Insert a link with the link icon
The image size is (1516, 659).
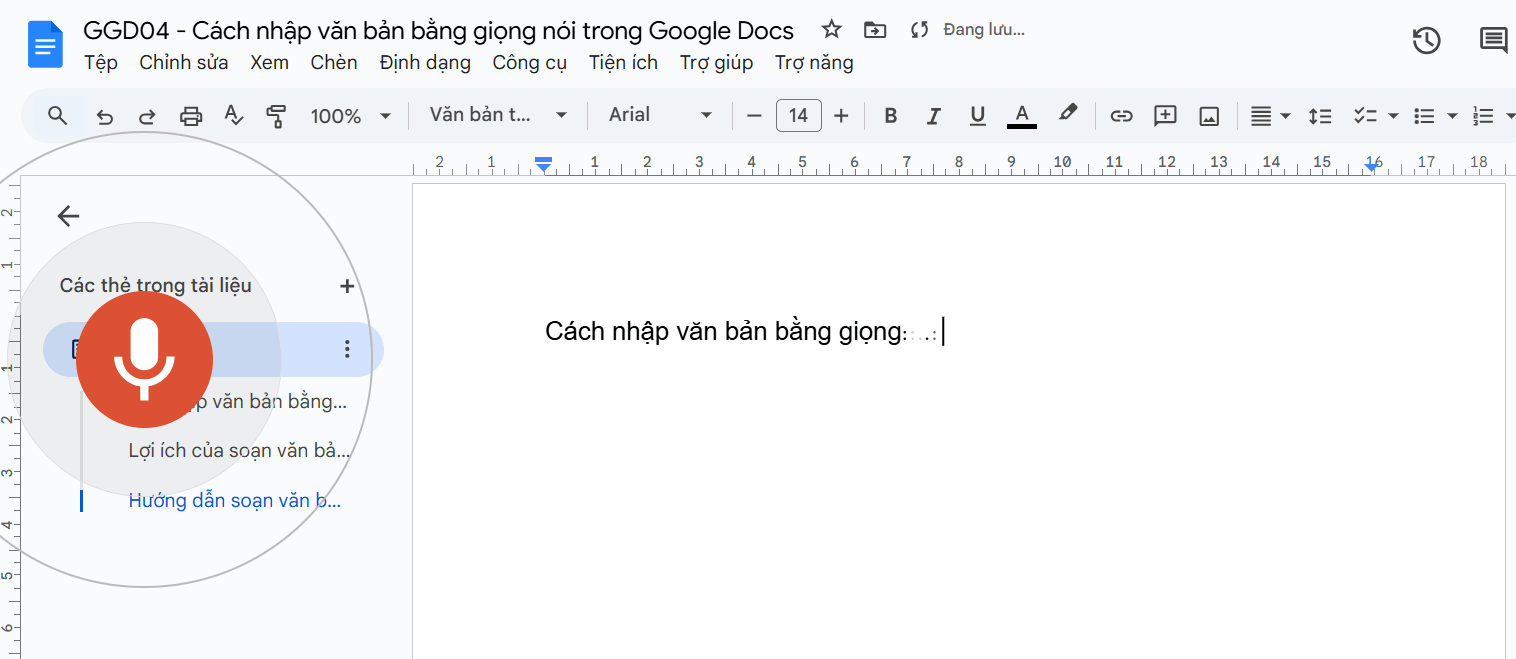[1121, 115]
